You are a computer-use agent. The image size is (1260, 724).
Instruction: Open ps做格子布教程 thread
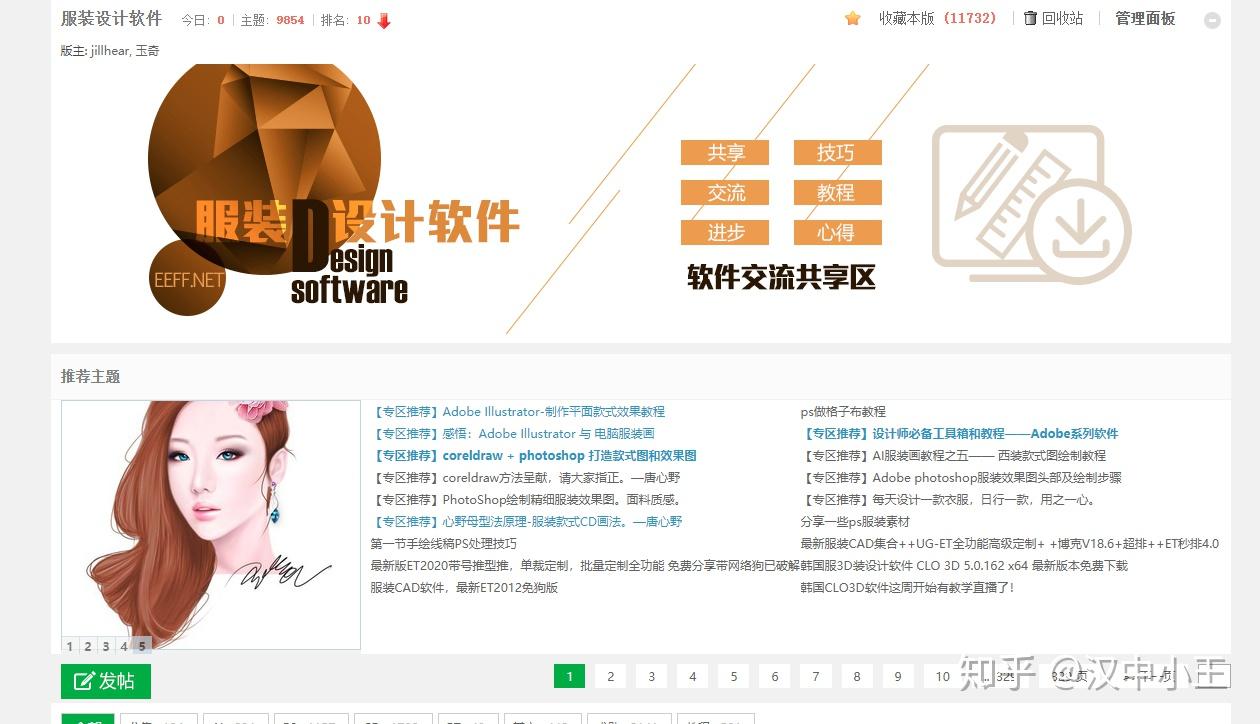843,411
